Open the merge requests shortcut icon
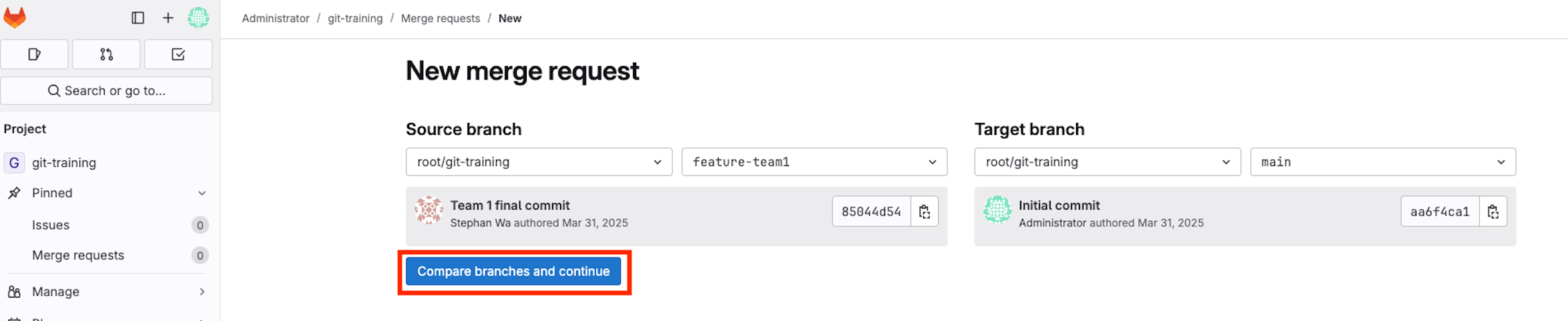 (x=106, y=54)
